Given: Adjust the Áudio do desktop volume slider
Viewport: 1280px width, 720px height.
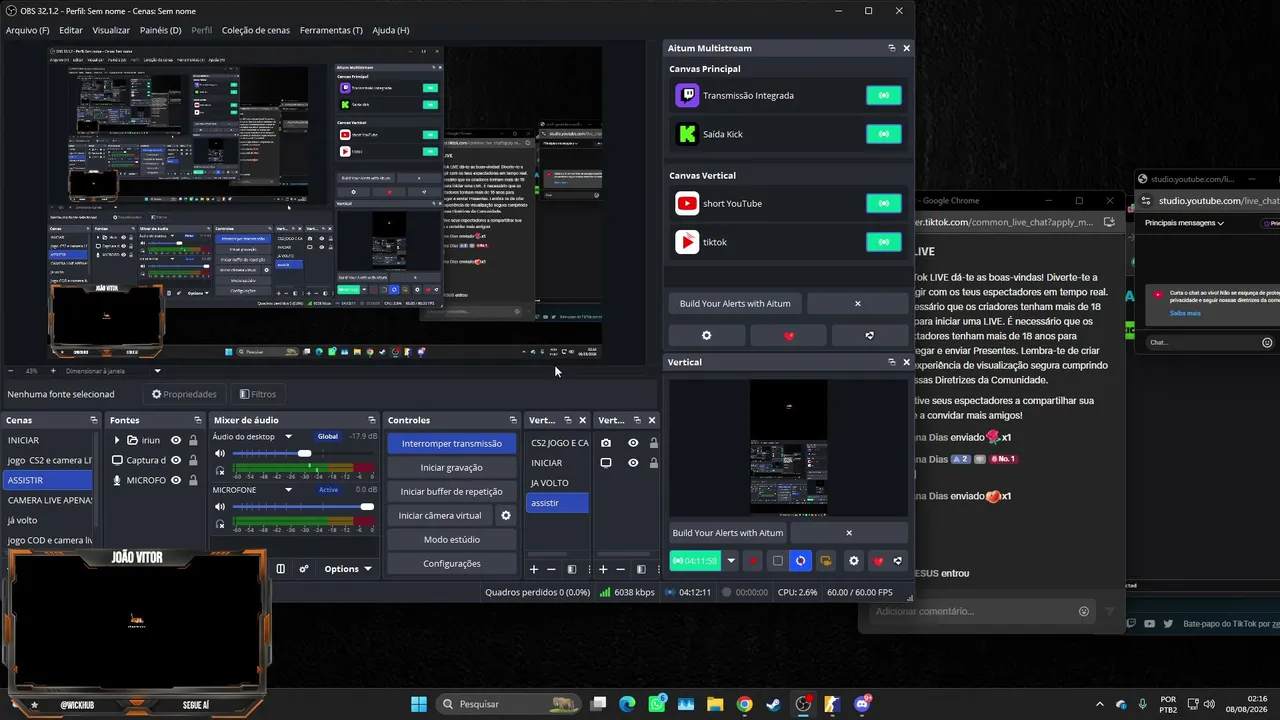Looking at the screenshot, I should tap(304, 454).
